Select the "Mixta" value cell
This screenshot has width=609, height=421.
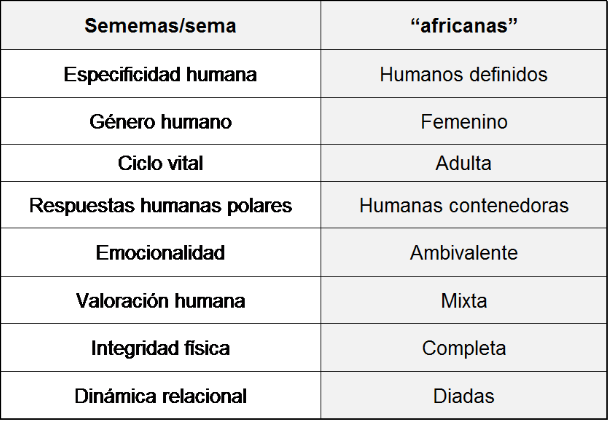tap(463, 300)
